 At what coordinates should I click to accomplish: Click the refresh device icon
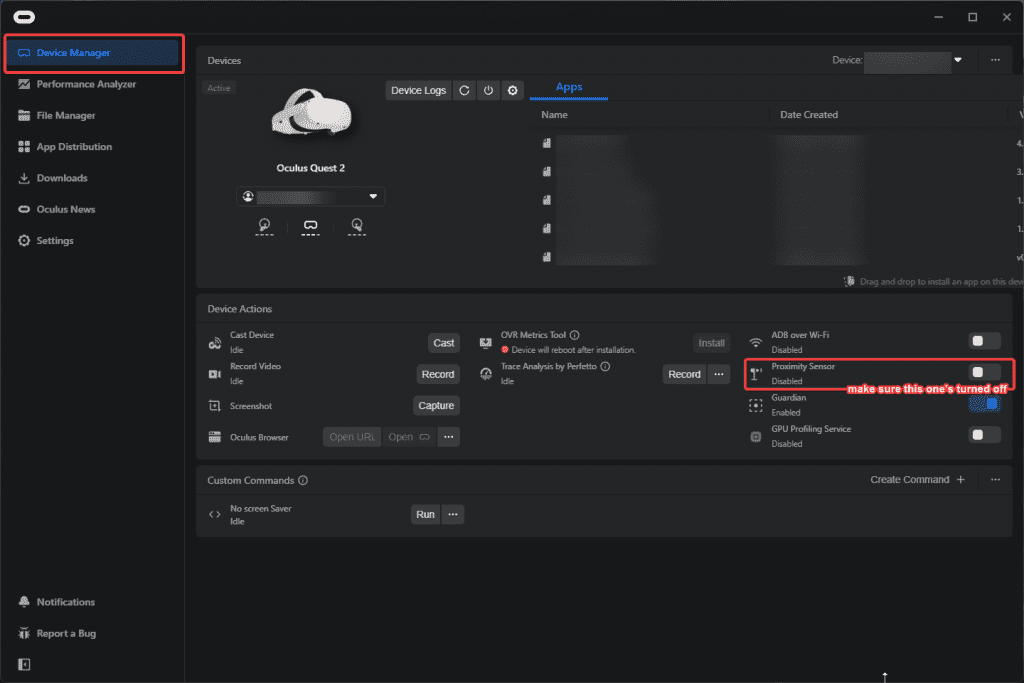(x=464, y=90)
